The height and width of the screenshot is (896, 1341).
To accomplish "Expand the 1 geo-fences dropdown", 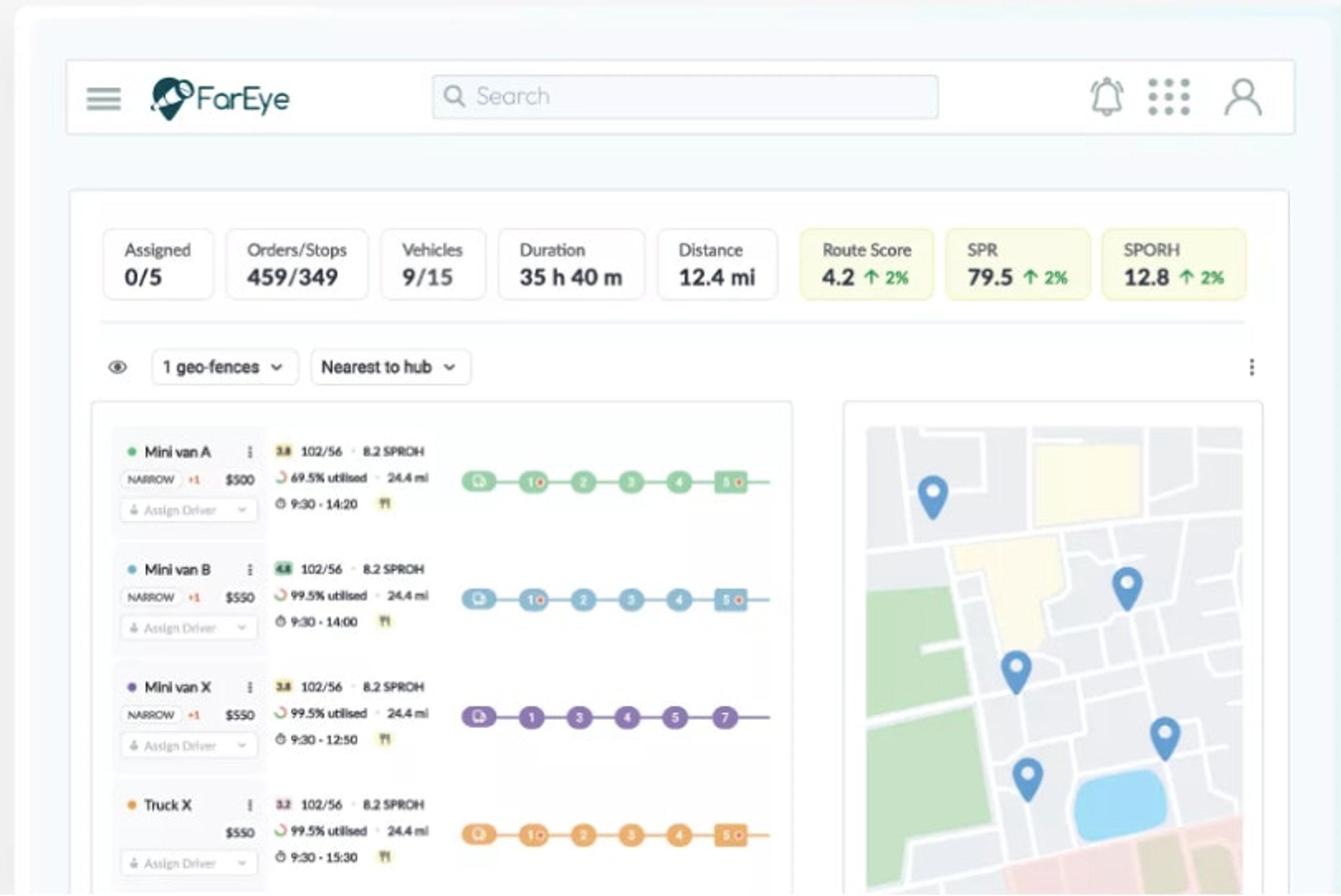I will (x=224, y=367).
